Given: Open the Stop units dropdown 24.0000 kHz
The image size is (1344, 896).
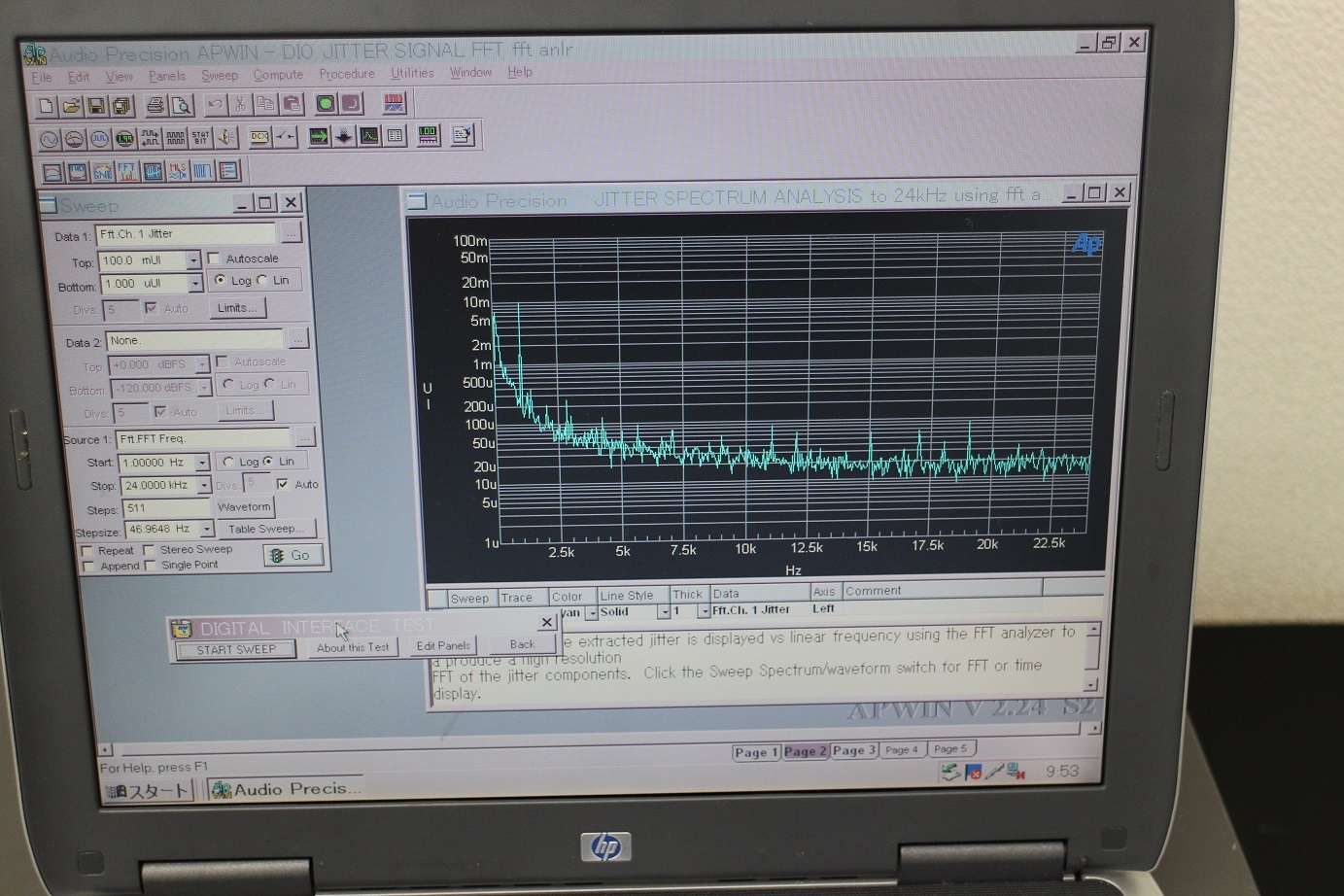Looking at the screenshot, I should [203, 485].
